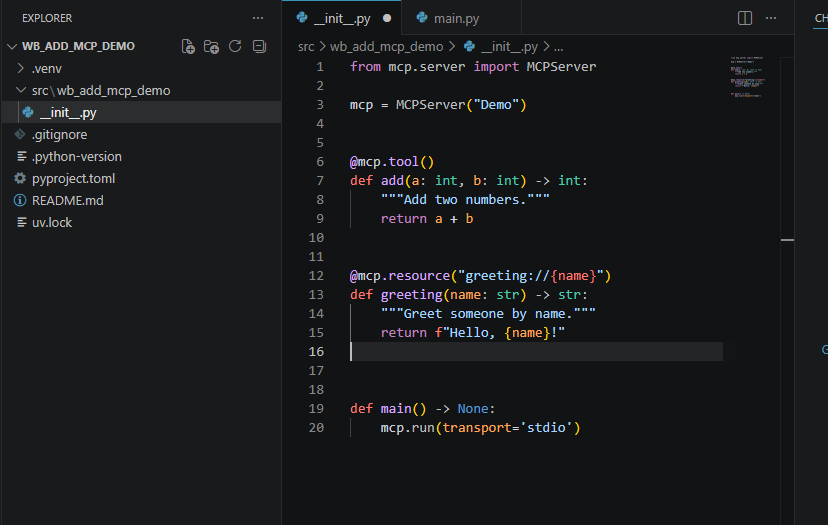This screenshot has width=828, height=525.
Task: Click the "Demo" string on line 3
Action: pyautogui.click(x=496, y=104)
